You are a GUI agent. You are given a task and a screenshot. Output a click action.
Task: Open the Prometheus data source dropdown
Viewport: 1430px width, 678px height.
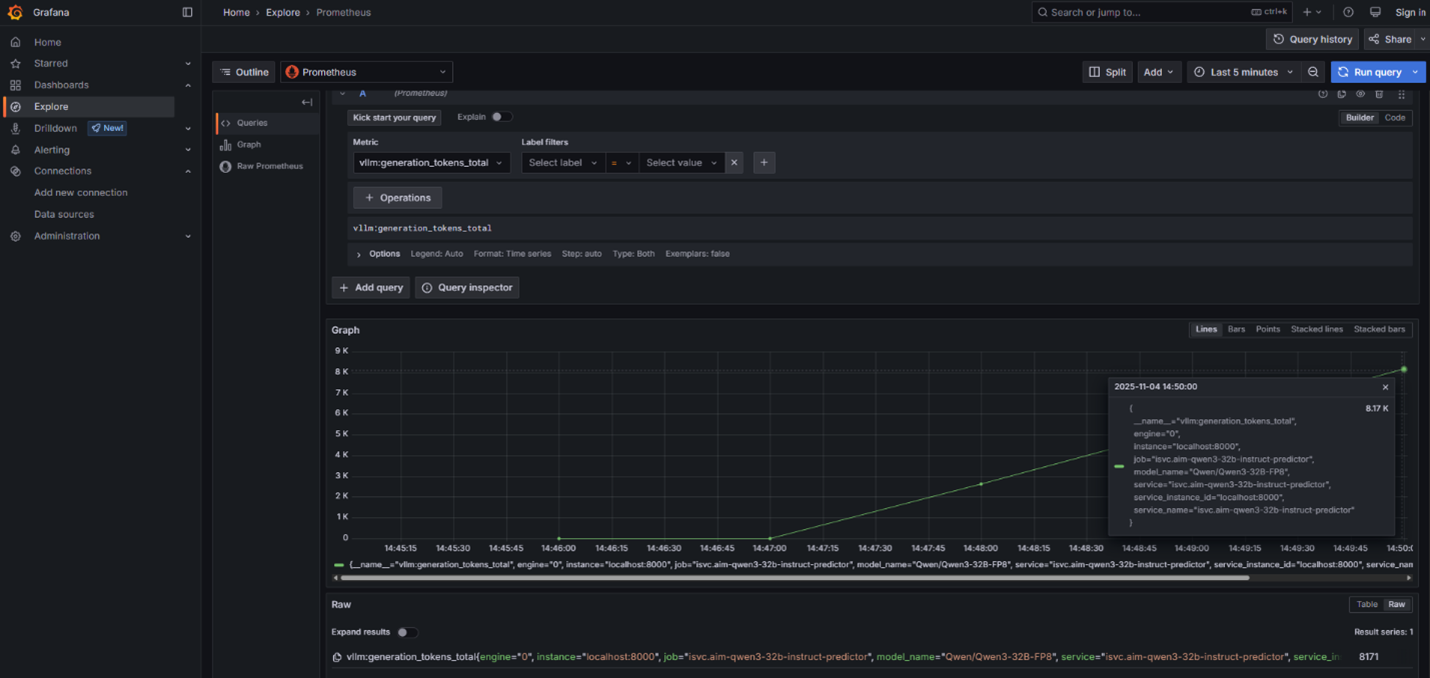click(x=365, y=71)
